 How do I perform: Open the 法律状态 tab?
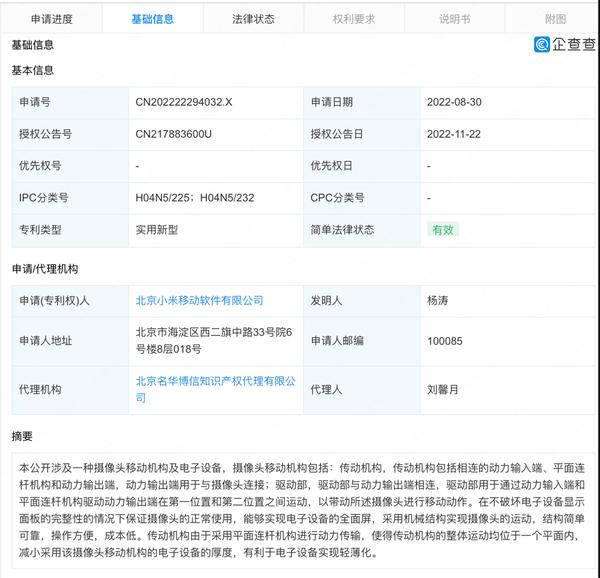click(x=253, y=19)
